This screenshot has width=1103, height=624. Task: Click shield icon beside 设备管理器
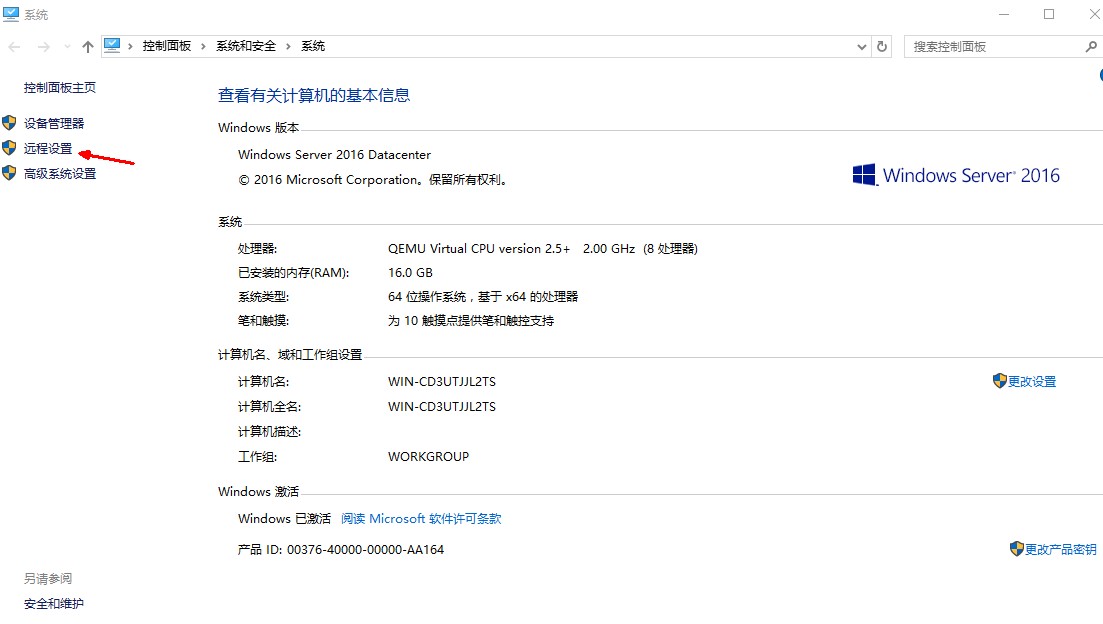[9, 122]
